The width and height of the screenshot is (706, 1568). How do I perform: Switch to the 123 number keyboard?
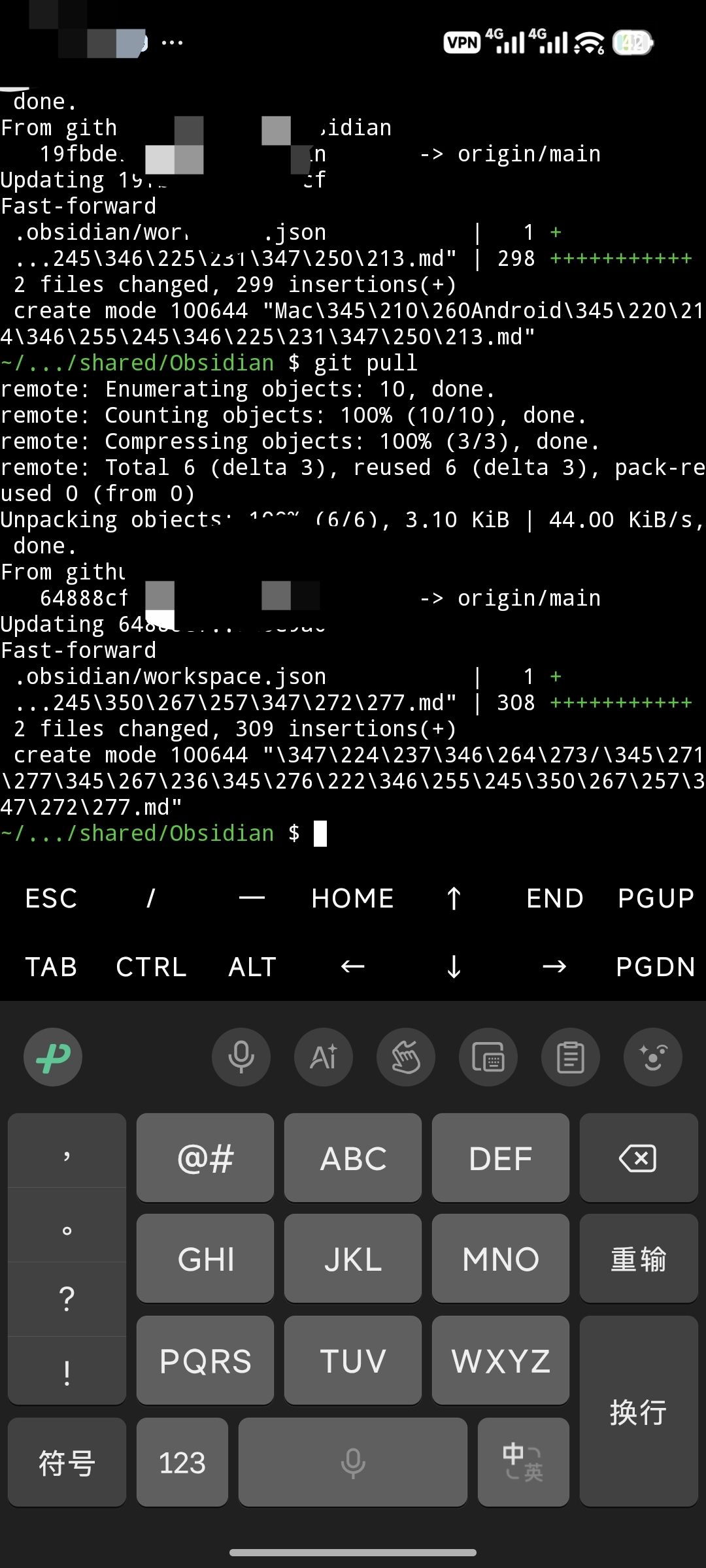coord(182,1462)
